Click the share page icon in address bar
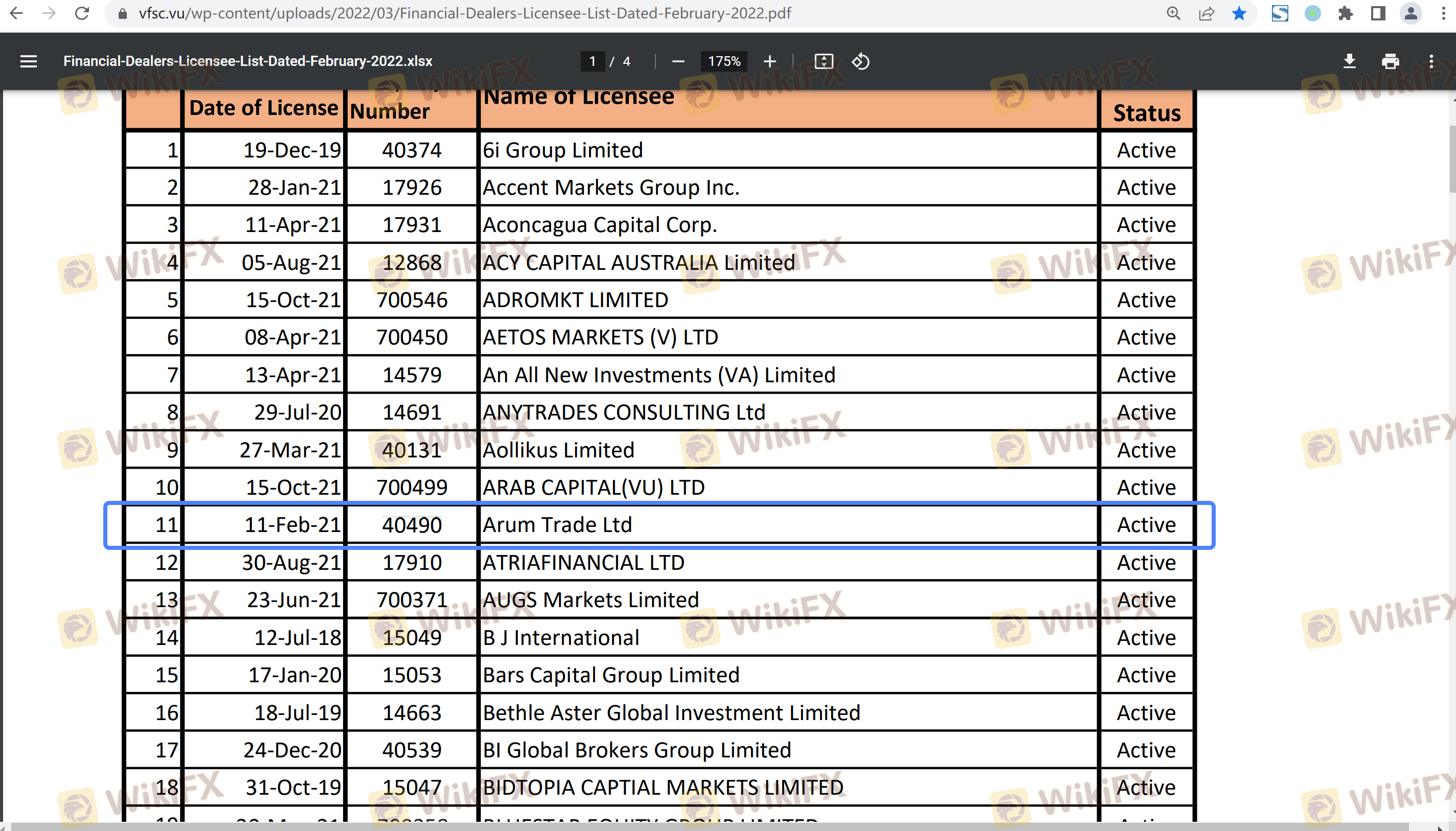 (1206, 13)
